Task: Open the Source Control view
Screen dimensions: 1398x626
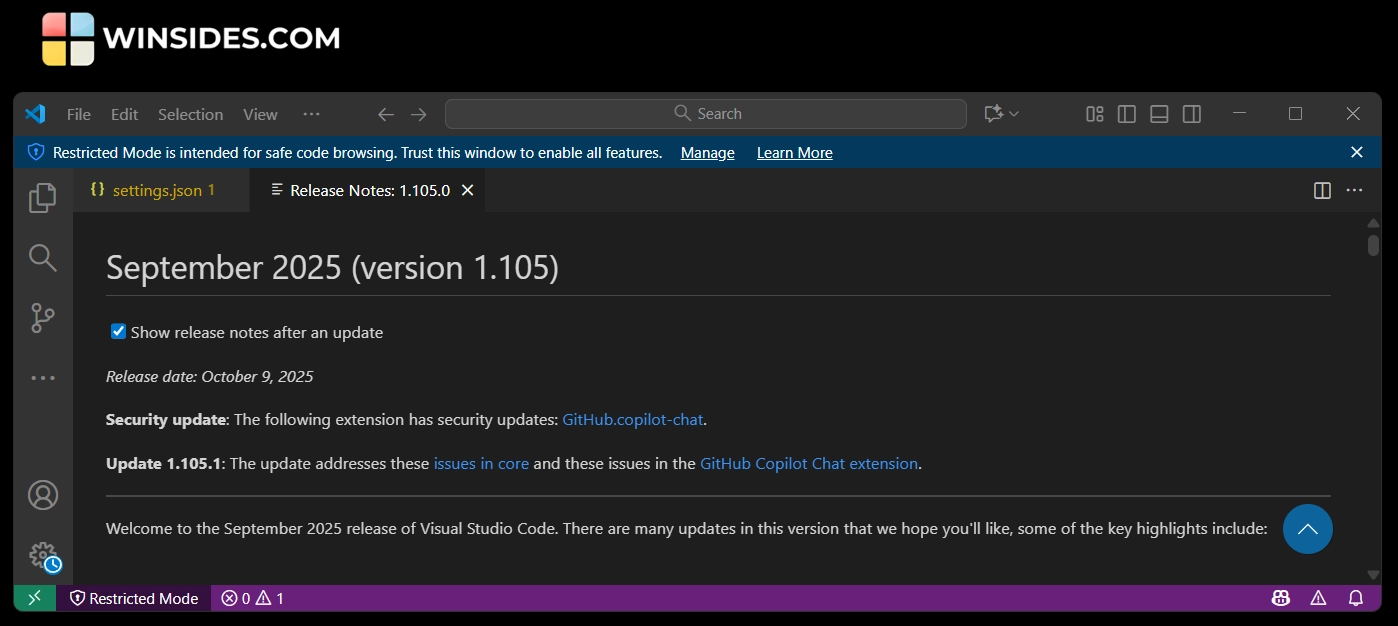Action: click(42, 318)
